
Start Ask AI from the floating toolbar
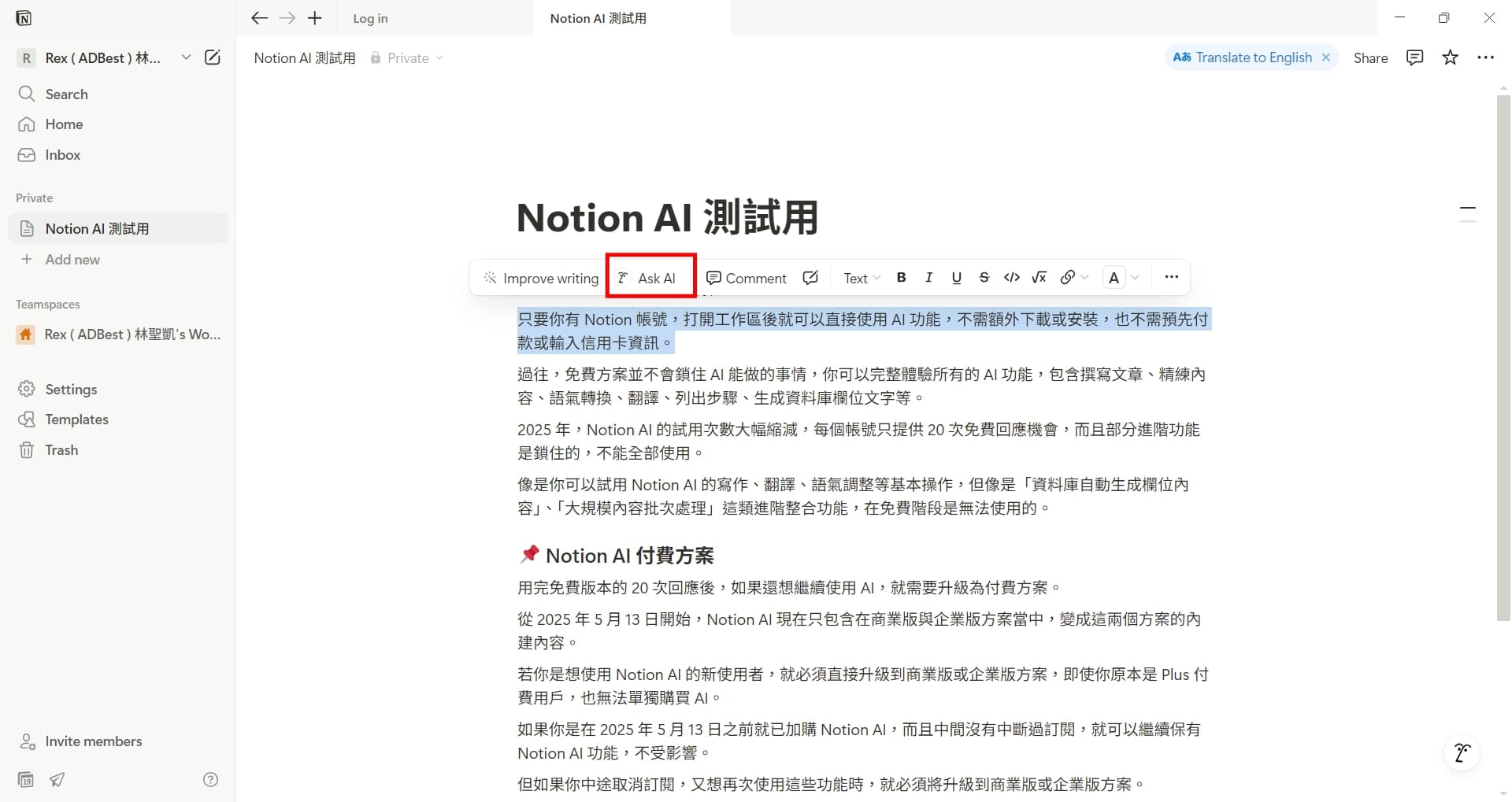click(650, 277)
